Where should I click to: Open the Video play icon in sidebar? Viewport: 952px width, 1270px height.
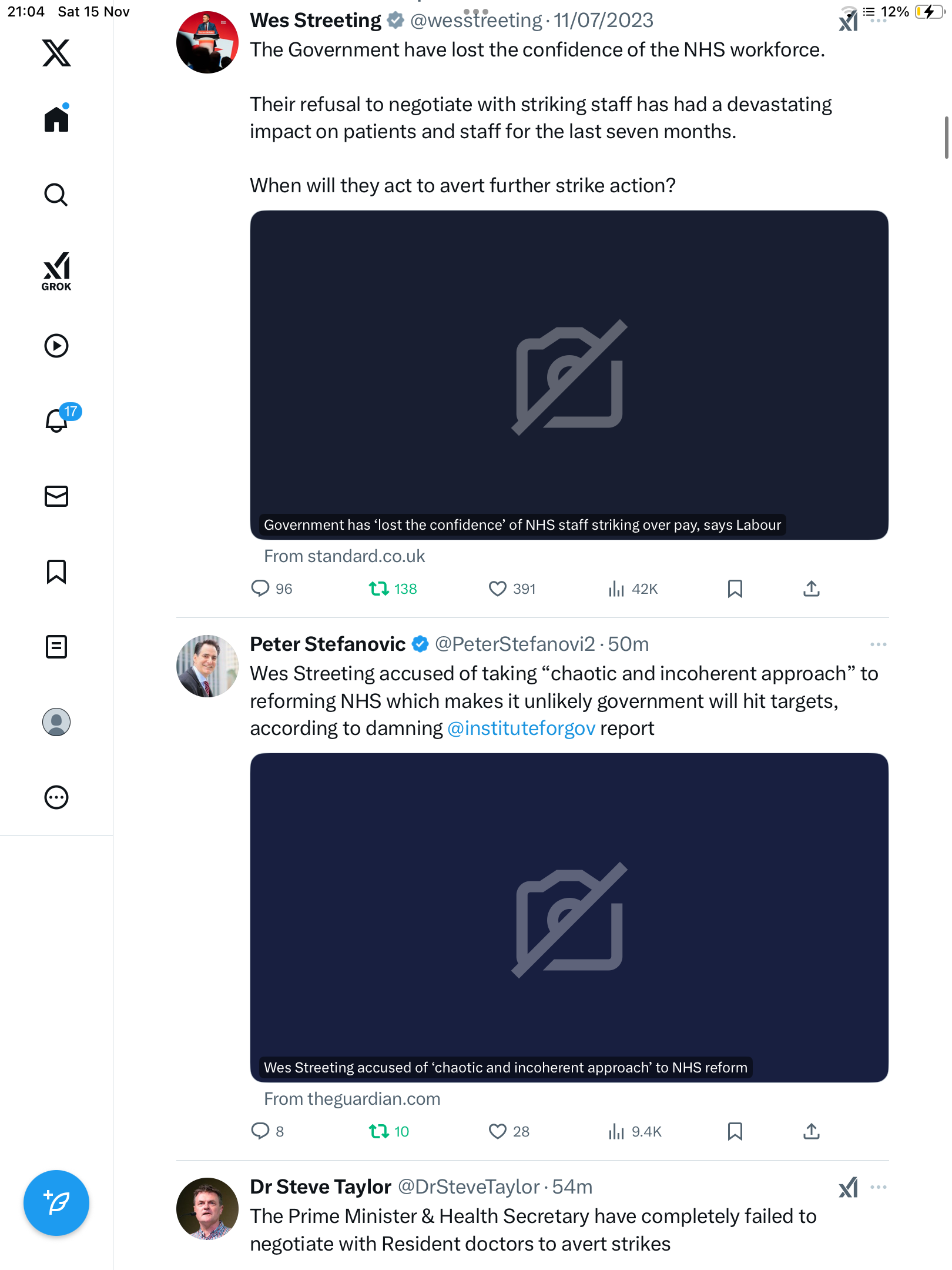tap(56, 346)
